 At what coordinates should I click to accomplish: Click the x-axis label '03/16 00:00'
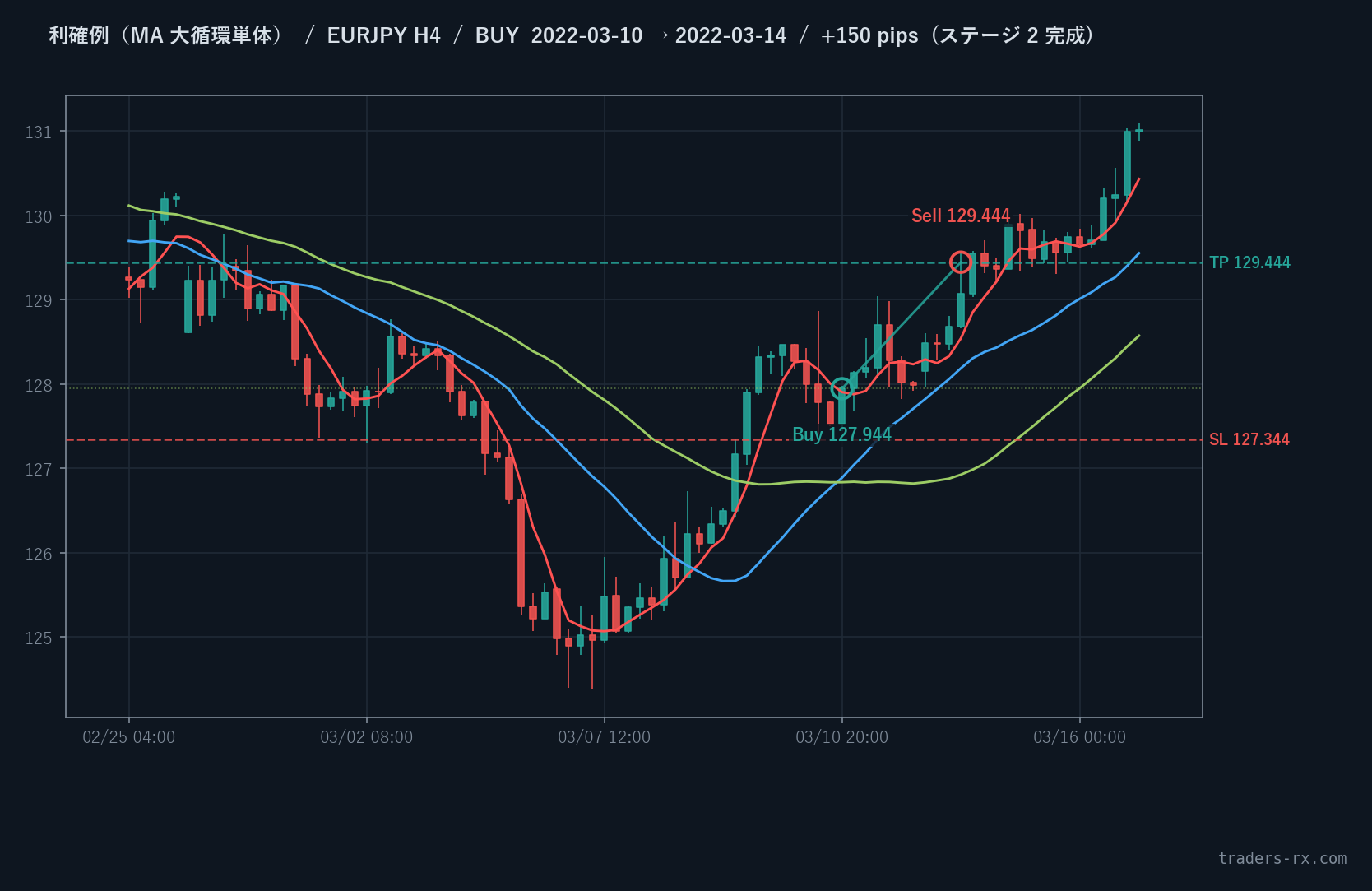pyautogui.click(x=1080, y=737)
